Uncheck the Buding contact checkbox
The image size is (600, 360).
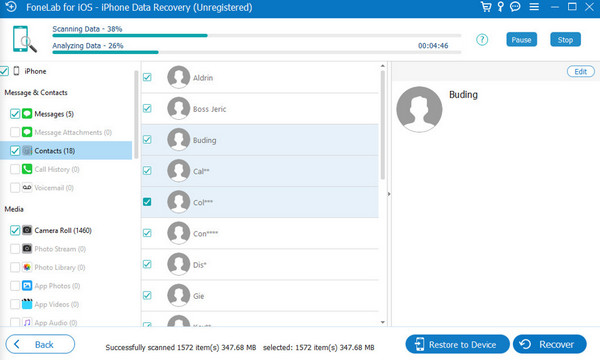[147, 140]
